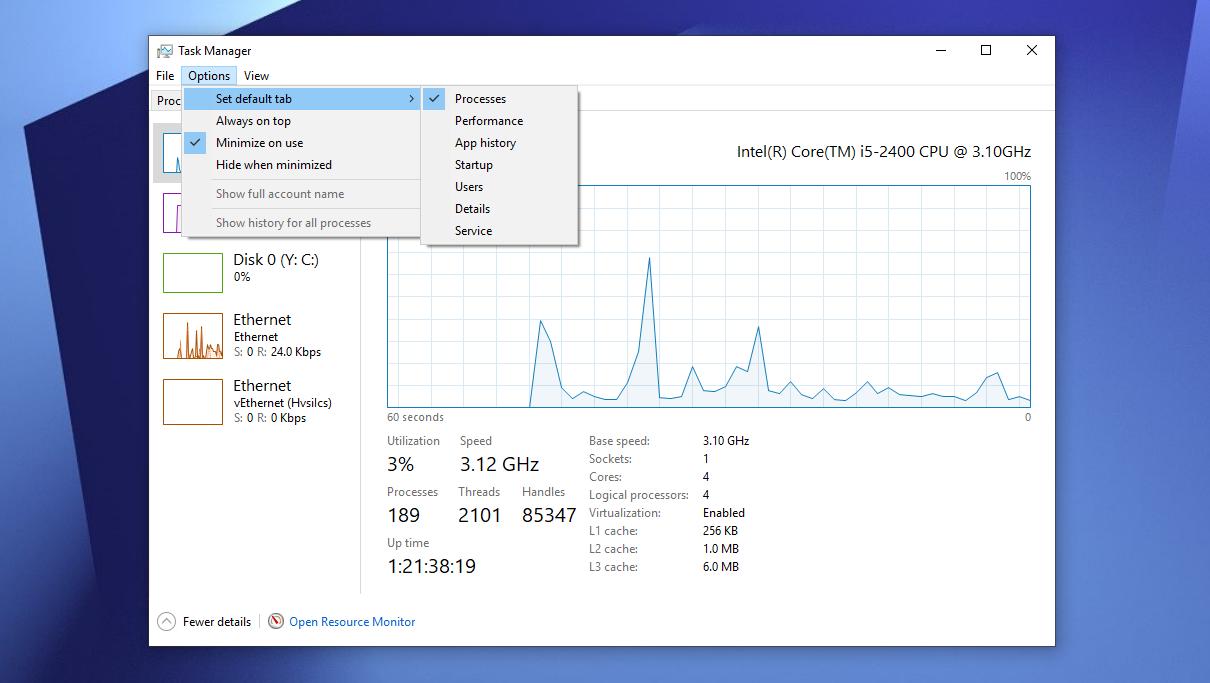1210x683 pixels.
Task: Select Processes as default tab
Action: click(499, 99)
